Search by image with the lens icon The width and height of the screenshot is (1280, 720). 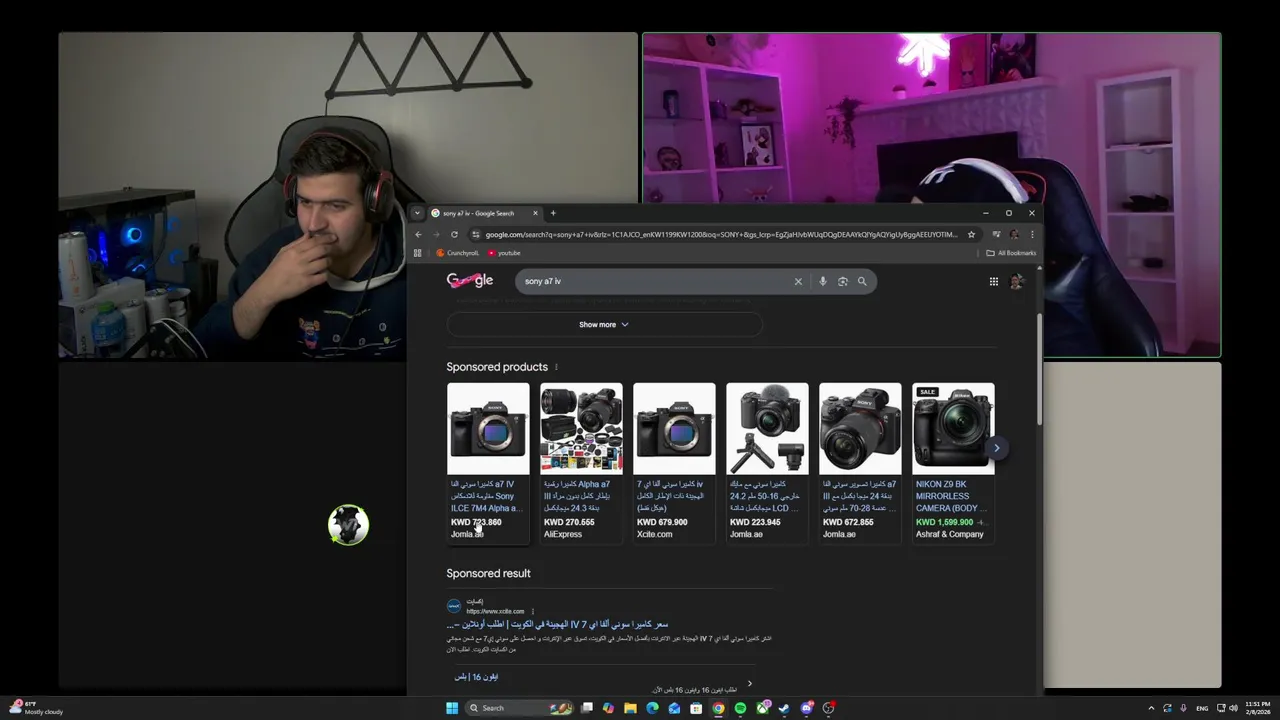click(842, 281)
